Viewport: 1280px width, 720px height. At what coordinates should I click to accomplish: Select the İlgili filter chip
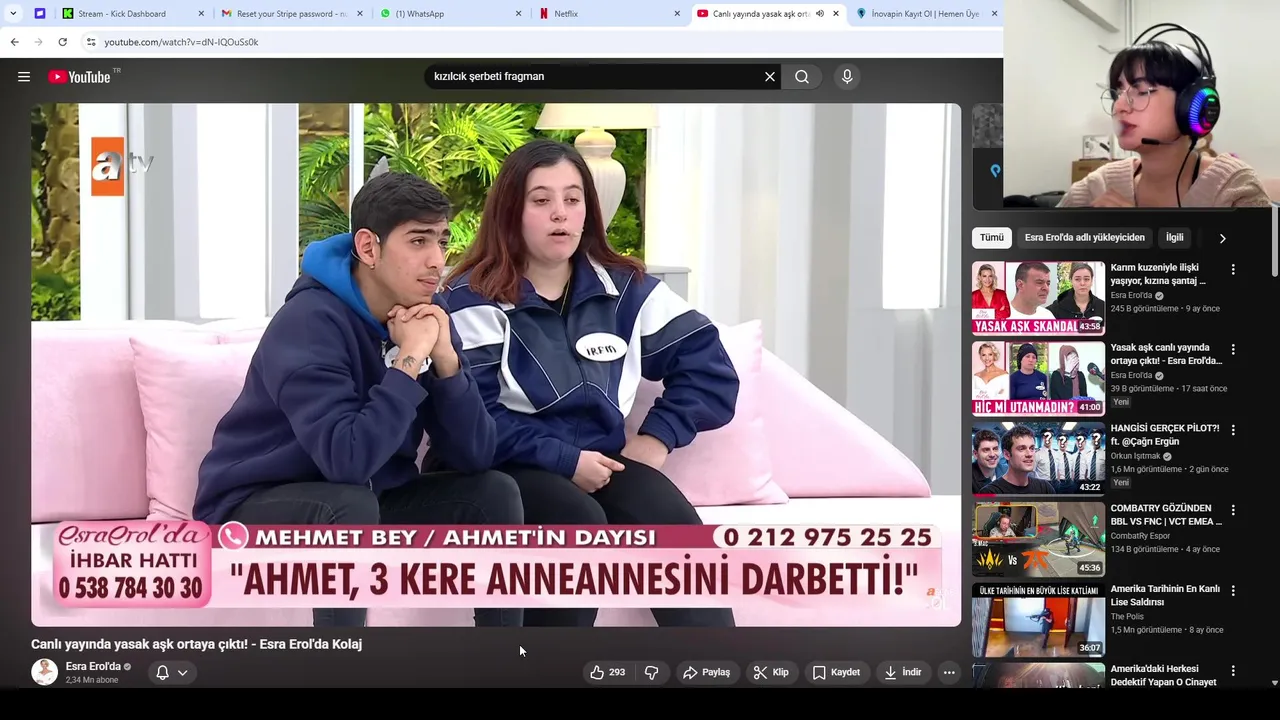point(1174,238)
